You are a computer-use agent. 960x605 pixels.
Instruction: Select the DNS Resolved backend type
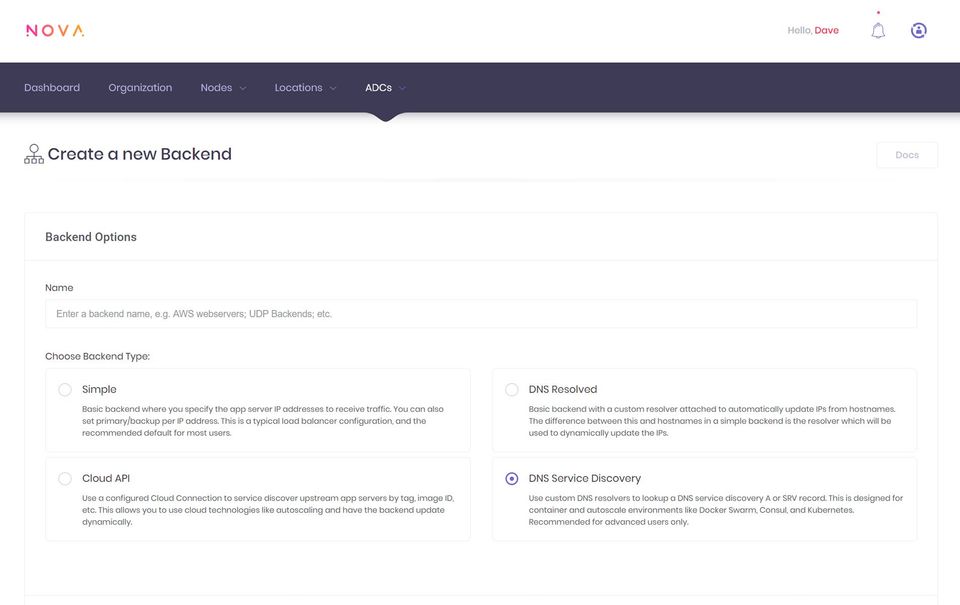(x=512, y=390)
